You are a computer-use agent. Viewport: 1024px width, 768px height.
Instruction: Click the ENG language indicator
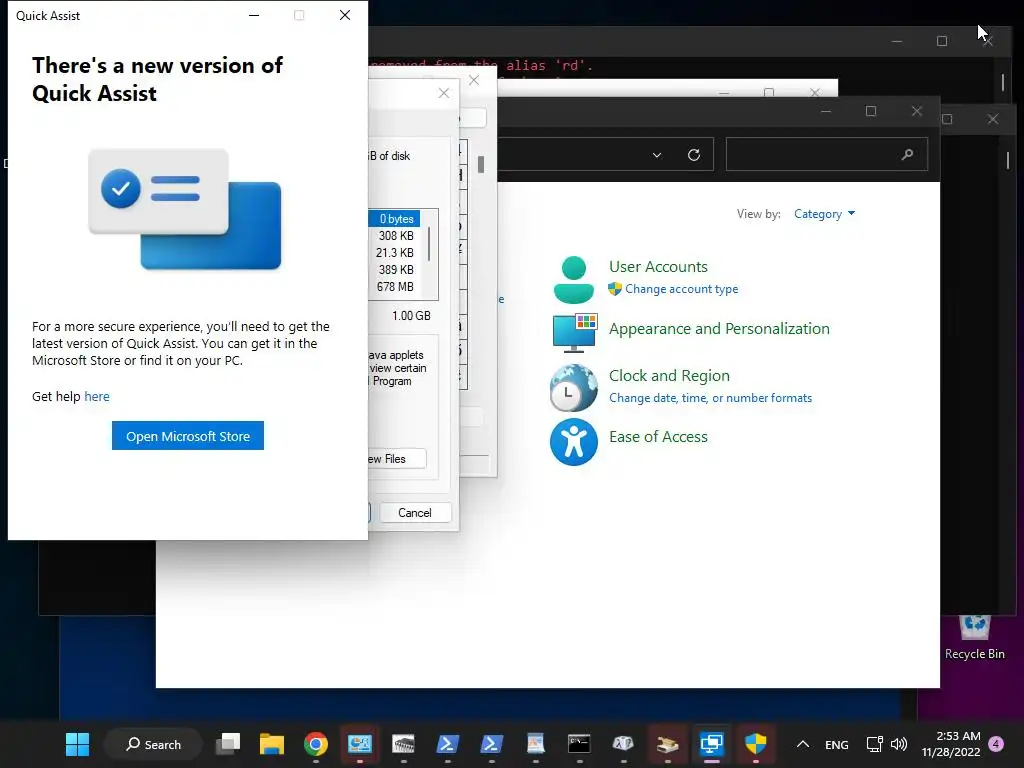[x=837, y=744]
